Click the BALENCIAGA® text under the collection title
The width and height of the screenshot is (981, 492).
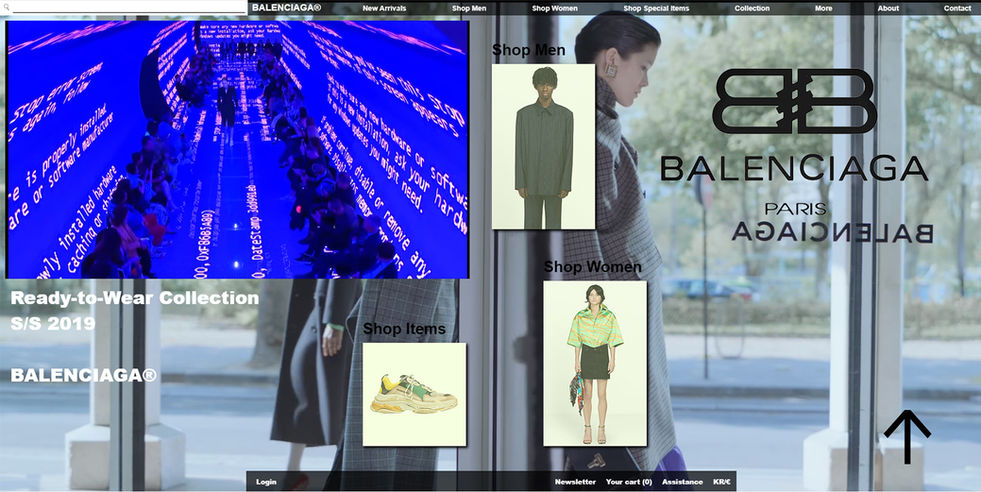(84, 375)
